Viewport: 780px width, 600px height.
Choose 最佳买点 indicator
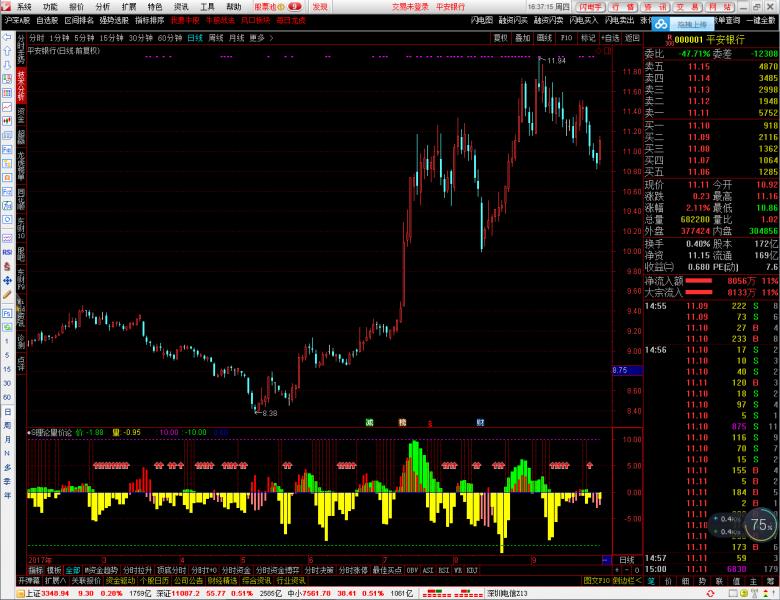click(x=387, y=570)
